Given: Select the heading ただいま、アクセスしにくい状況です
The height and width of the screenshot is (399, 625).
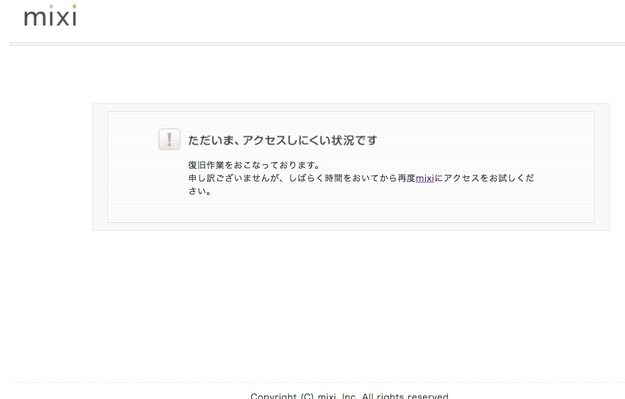Looking at the screenshot, I should point(282,140).
